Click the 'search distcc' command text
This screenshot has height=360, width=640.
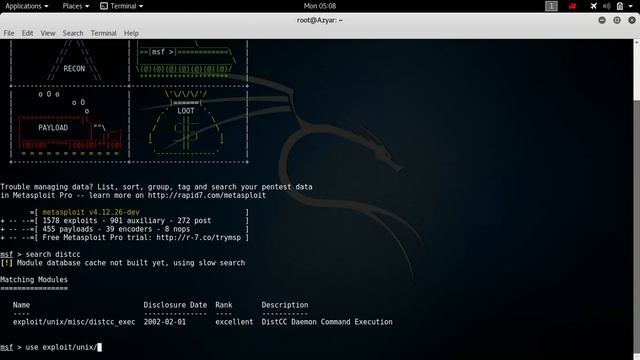[x=53, y=254]
